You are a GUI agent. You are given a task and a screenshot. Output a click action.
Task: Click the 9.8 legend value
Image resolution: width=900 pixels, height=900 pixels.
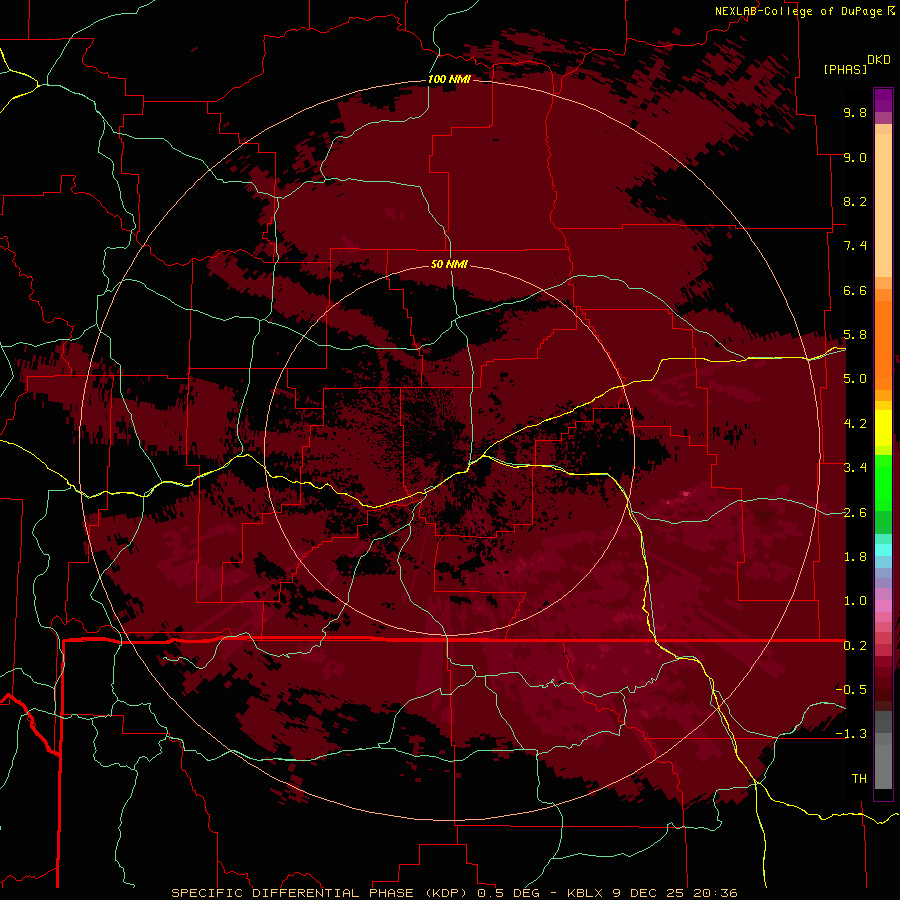click(855, 112)
